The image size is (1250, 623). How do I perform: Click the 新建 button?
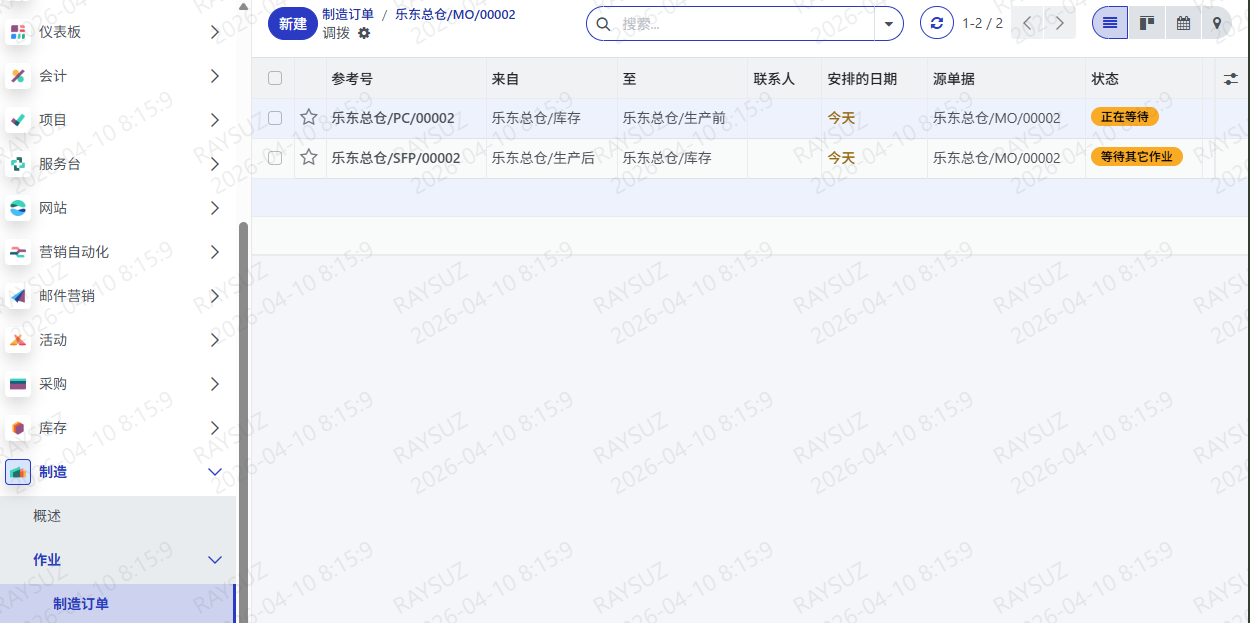[293, 24]
